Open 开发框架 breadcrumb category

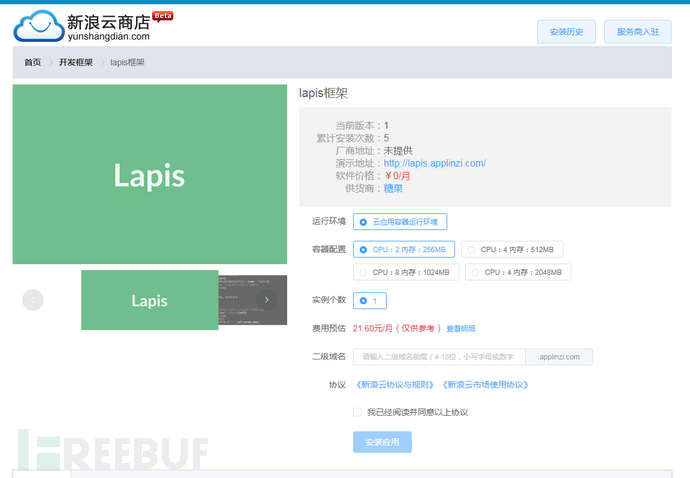76,63
